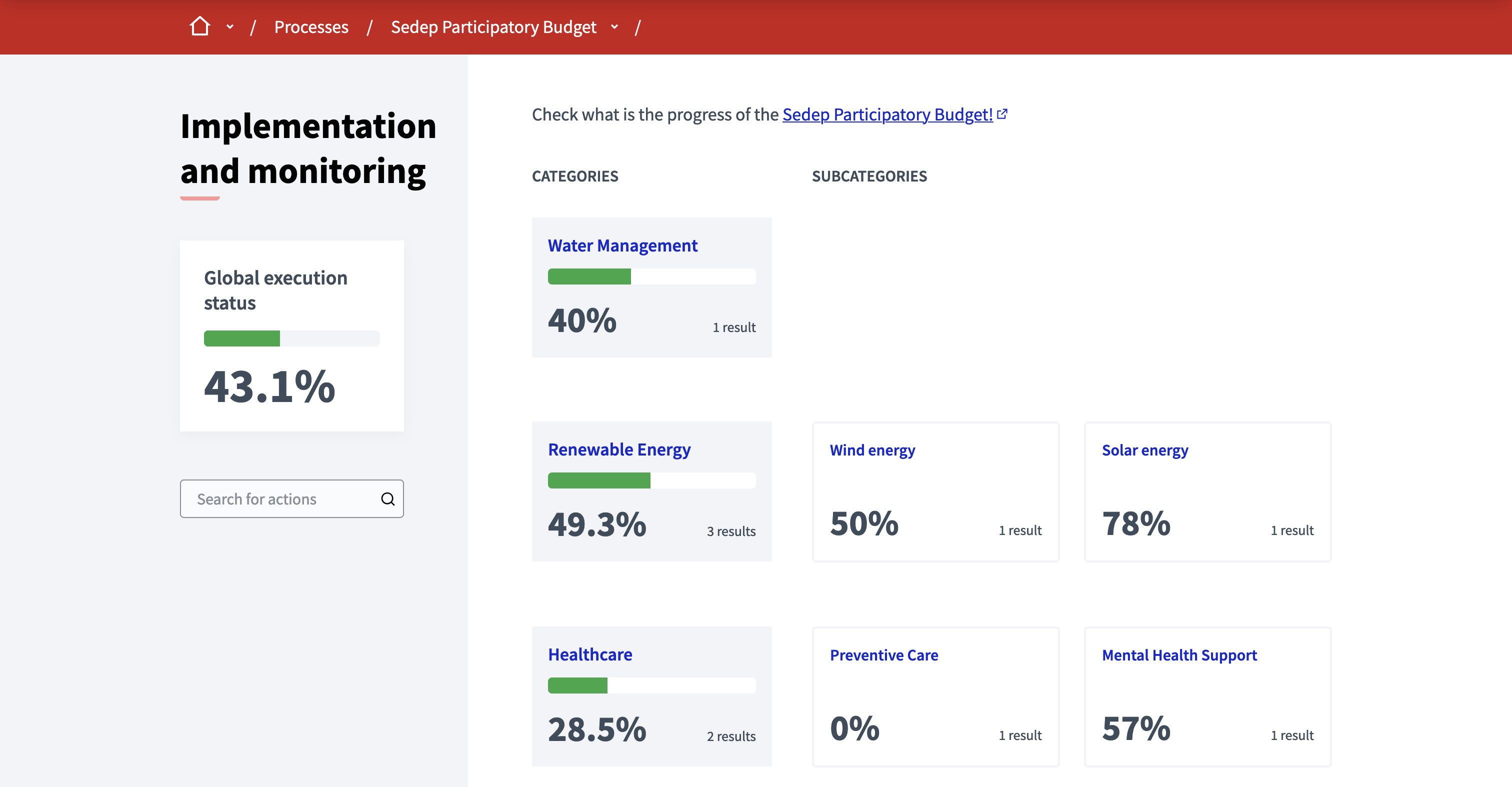Click the search magnifier icon
Screen dimensions: 1512x787
click(x=387, y=499)
